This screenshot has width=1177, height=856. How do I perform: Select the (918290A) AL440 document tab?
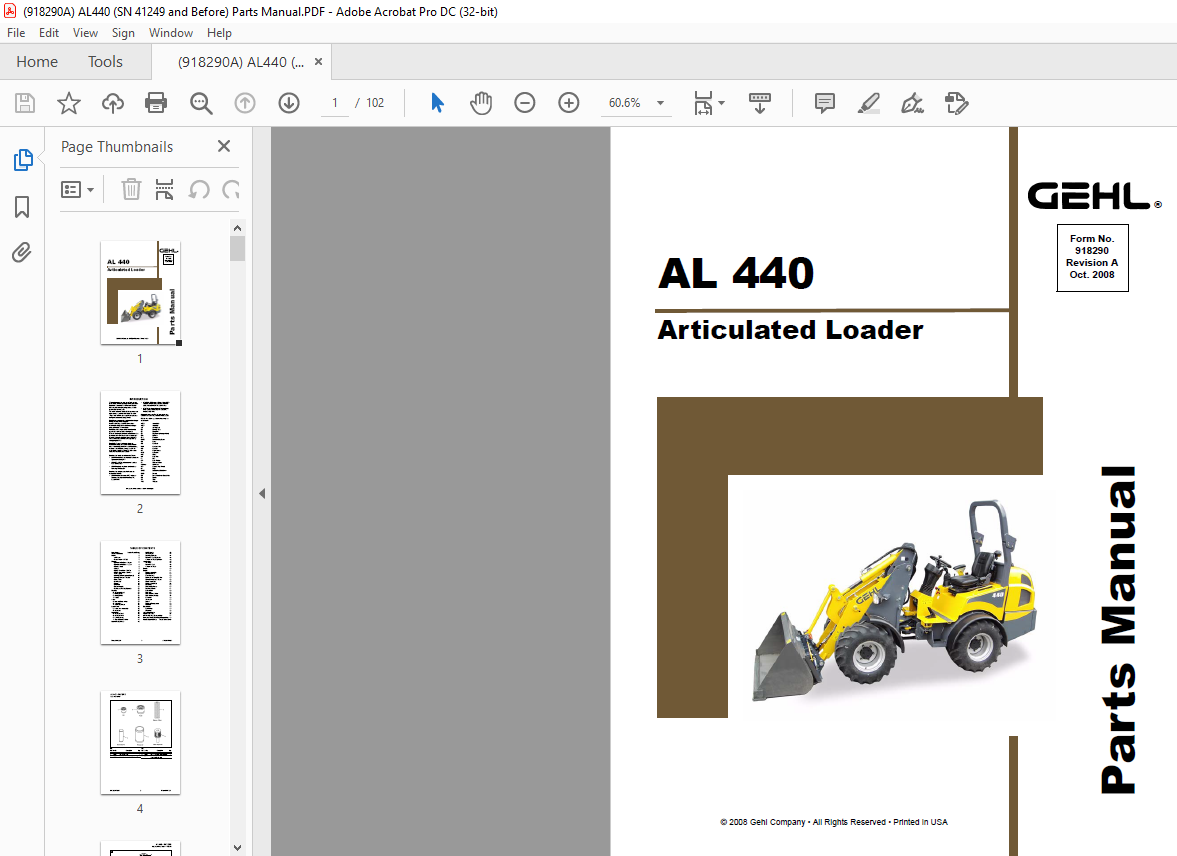(x=241, y=62)
